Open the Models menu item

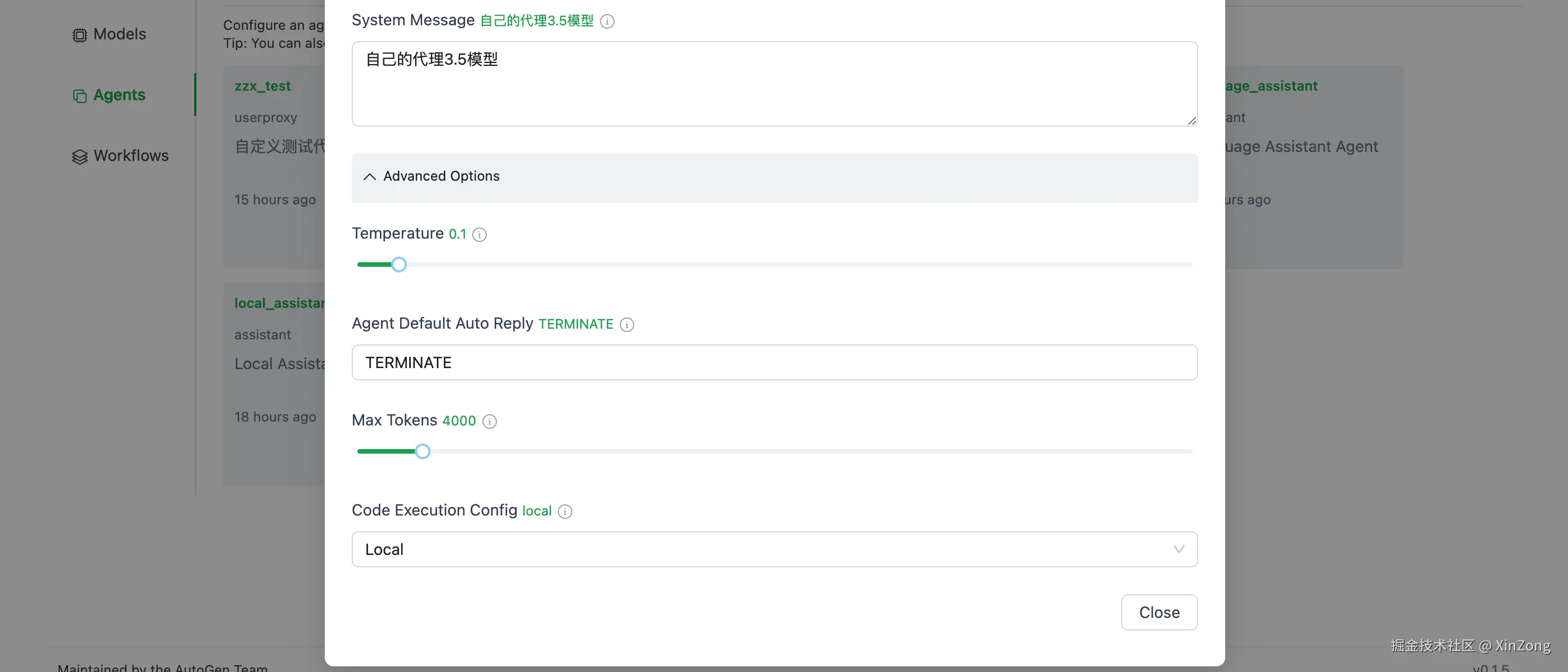click(119, 34)
